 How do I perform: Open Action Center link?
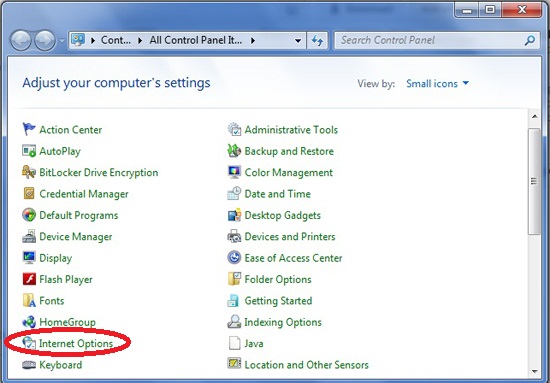71,130
